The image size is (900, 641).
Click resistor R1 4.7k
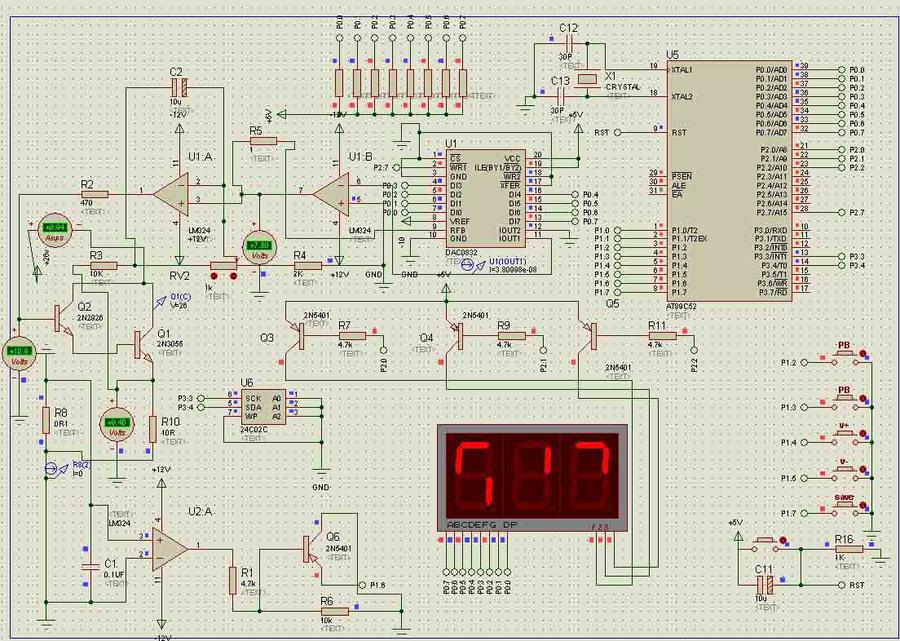coord(232,581)
